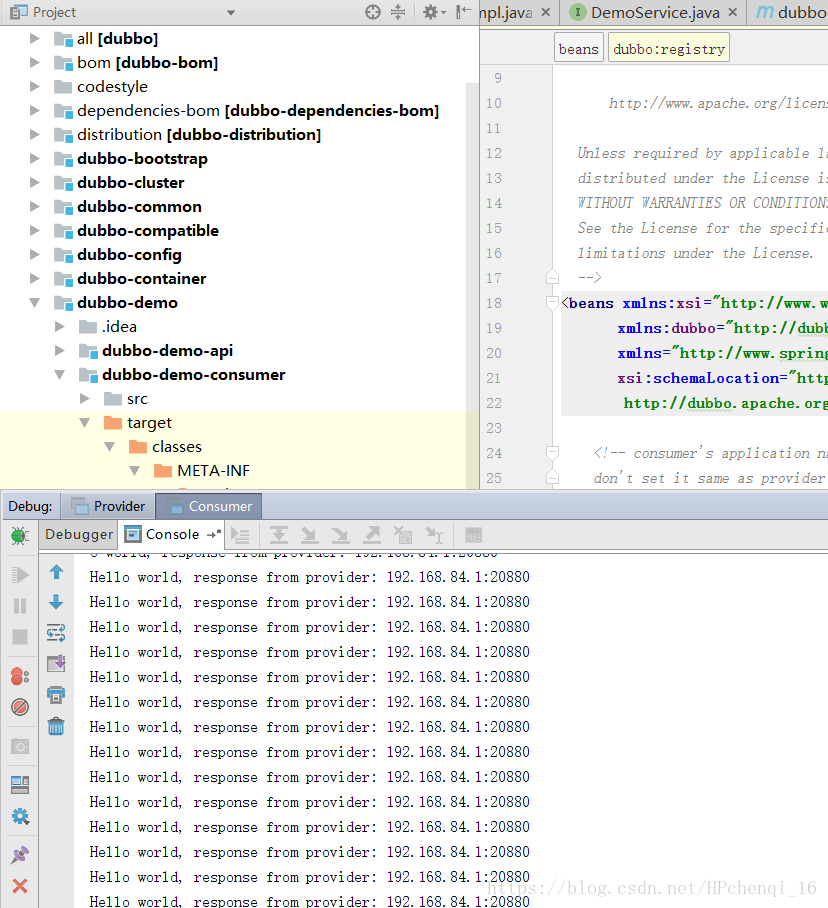Screen dimensions: 828x908
Task: Select dubbo-demo-api tree item
Action: pyautogui.click(x=167, y=350)
